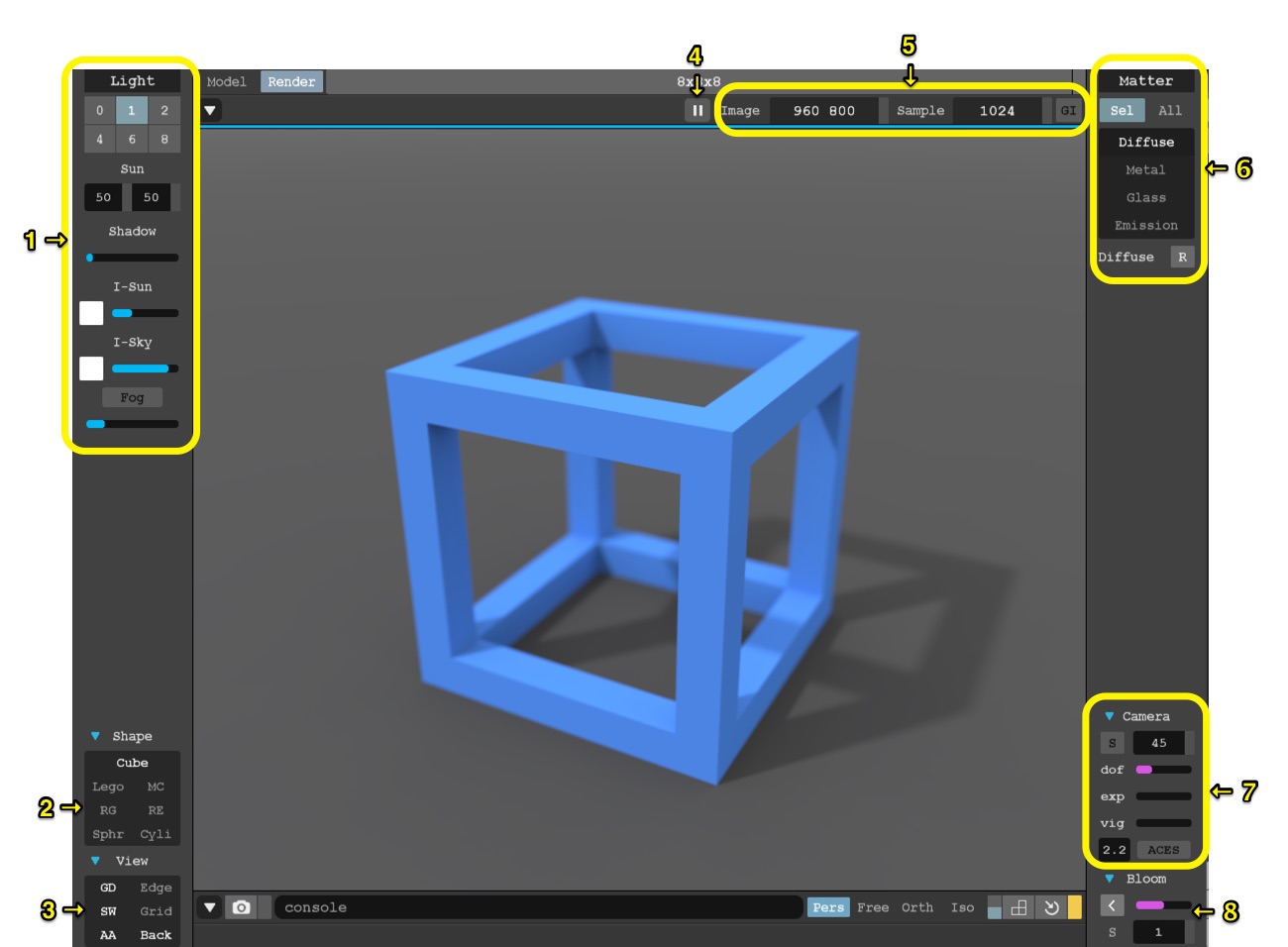Select the Metal material type

(1145, 170)
